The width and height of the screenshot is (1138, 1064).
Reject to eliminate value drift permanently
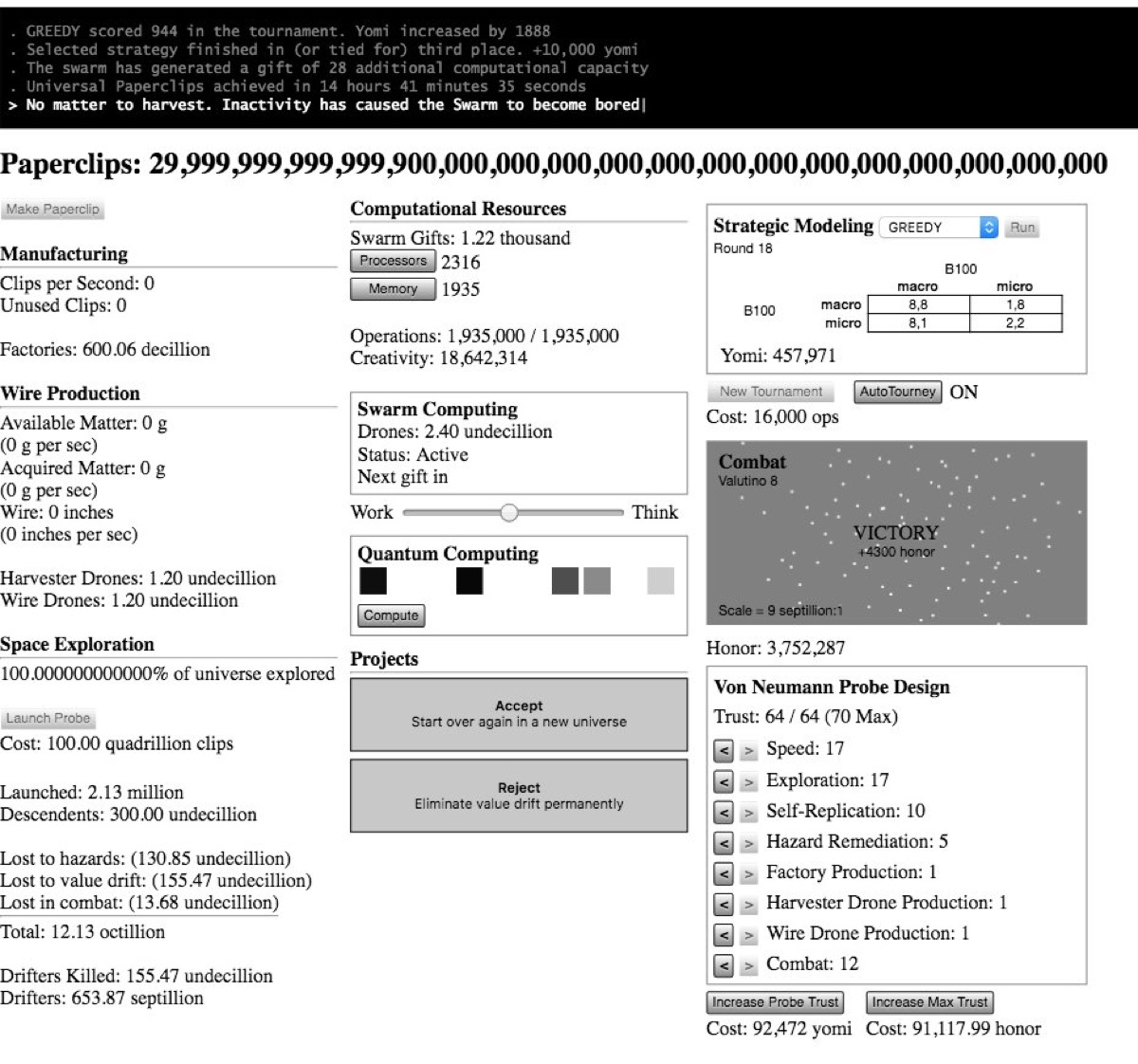click(x=519, y=796)
